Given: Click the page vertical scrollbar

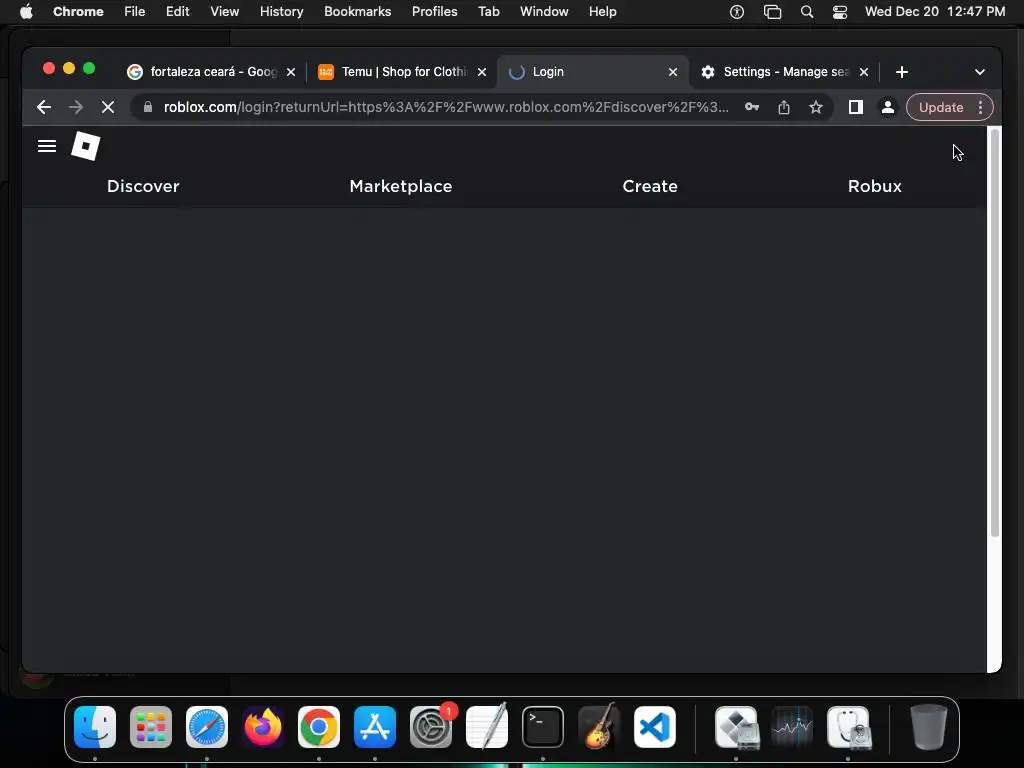Looking at the screenshot, I should point(995,333).
